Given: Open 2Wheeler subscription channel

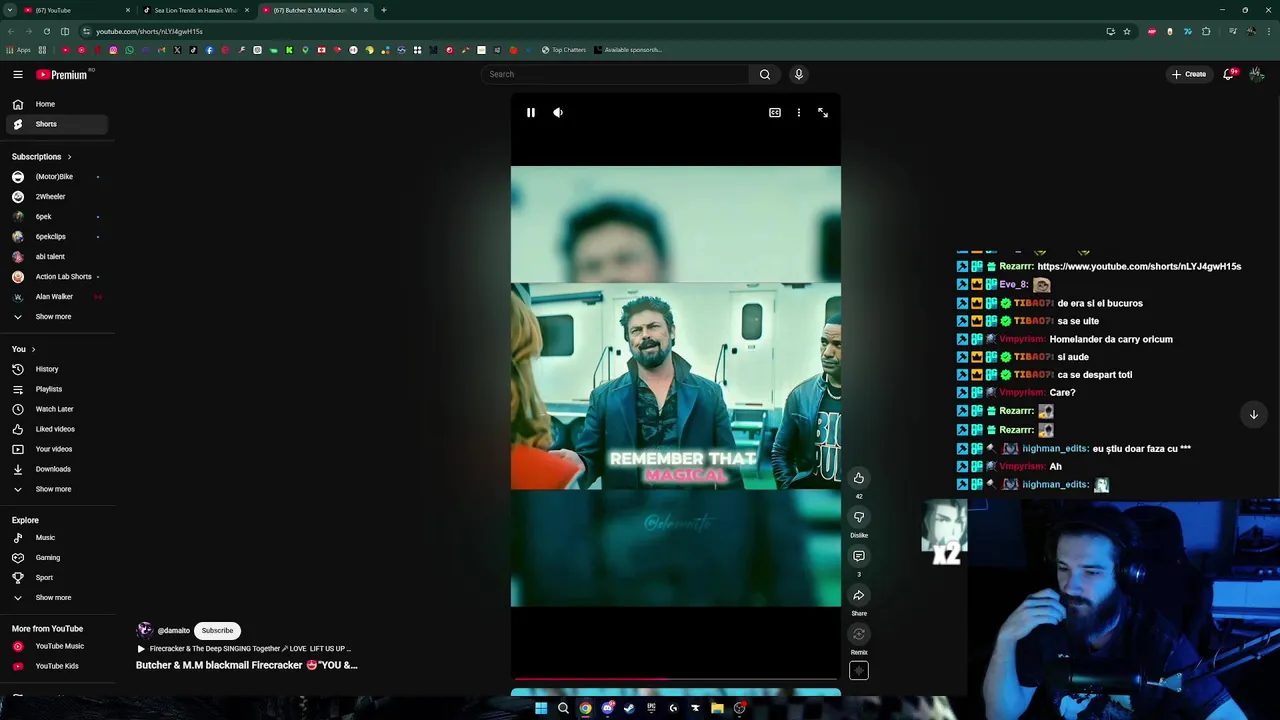Looking at the screenshot, I should (x=57, y=197).
